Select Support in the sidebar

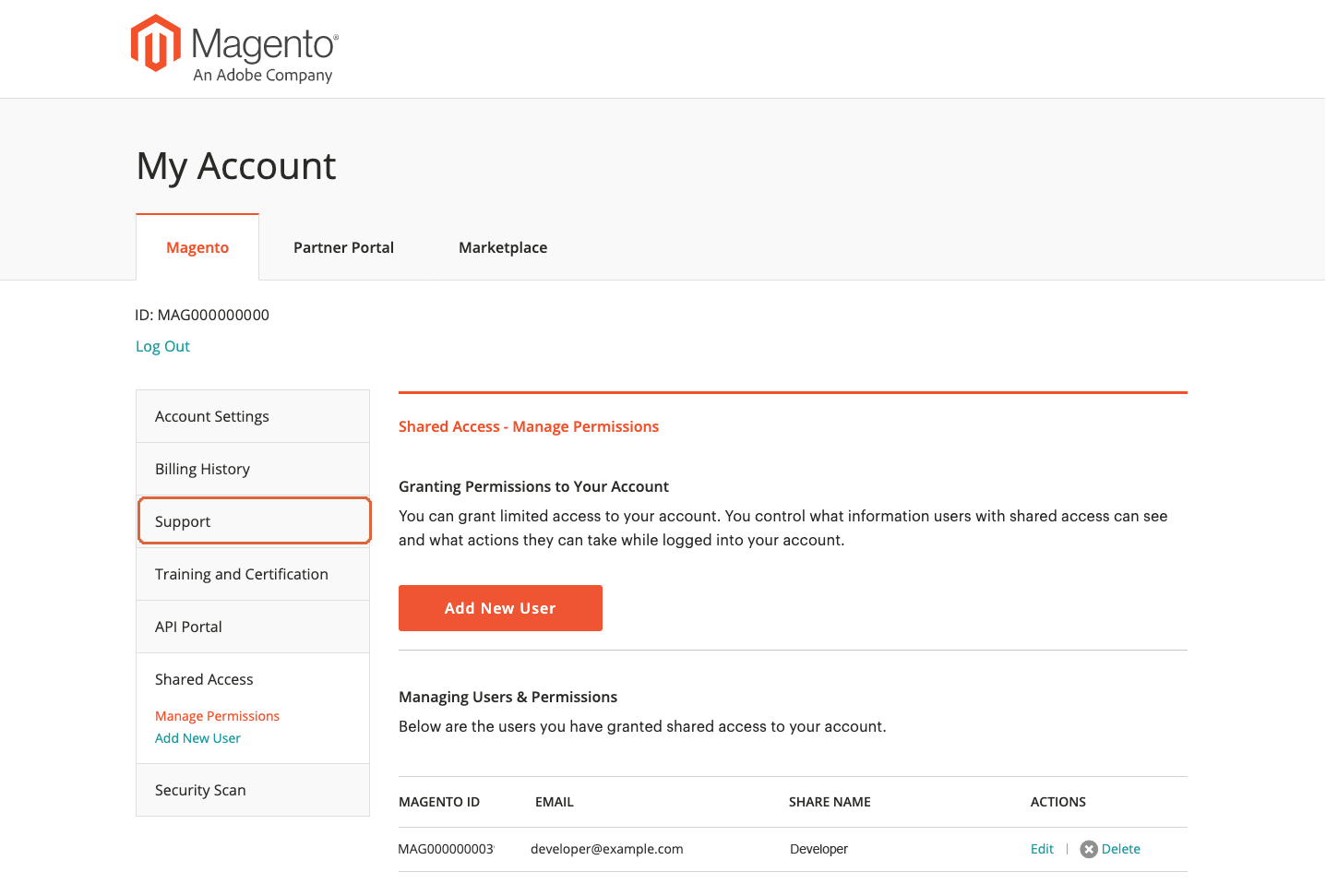(x=255, y=521)
